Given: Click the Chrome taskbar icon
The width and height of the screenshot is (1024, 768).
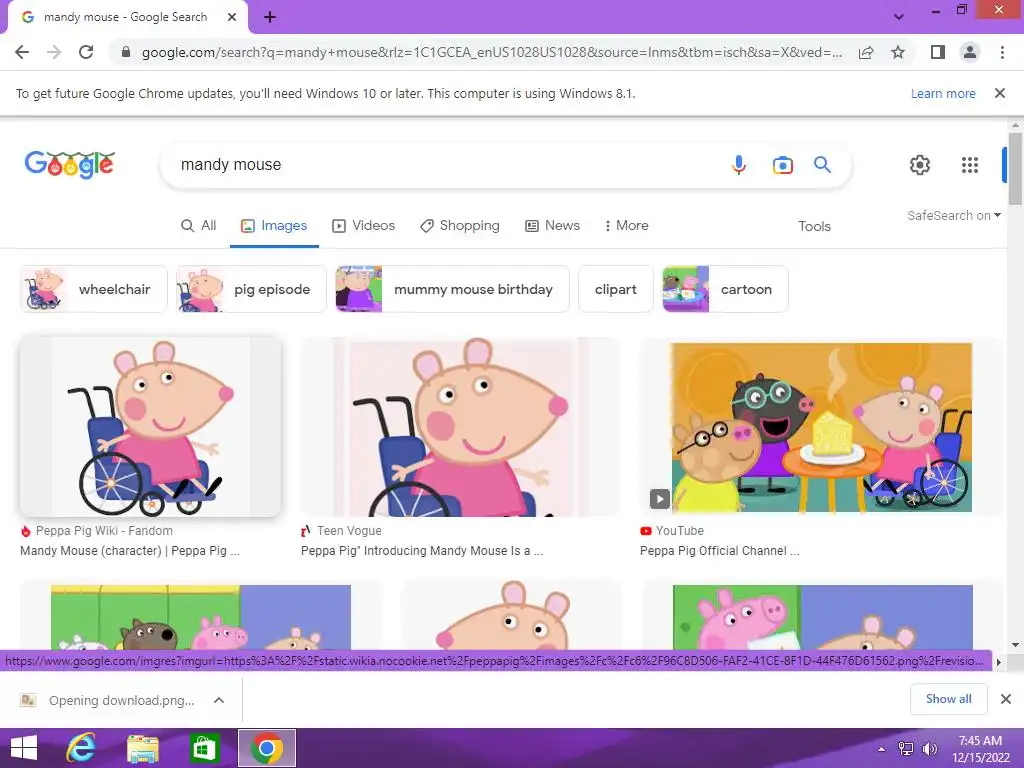Looking at the screenshot, I should tap(266, 748).
